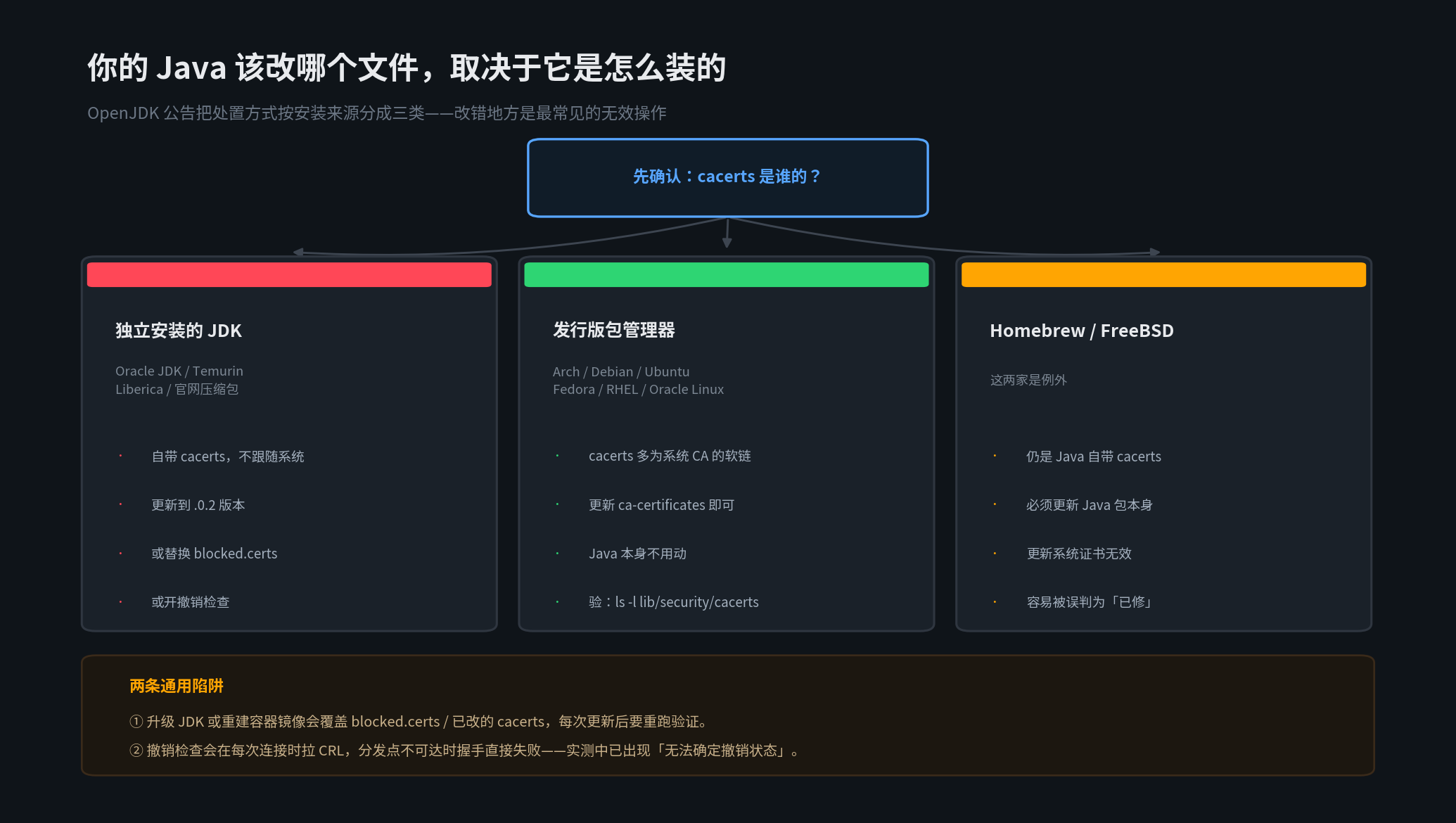Image resolution: width=1456 pixels, height=823 pixels.
Task: Click the text 'Arch / Debian / Ubuntu'
Action: click(x=621, y=371)
